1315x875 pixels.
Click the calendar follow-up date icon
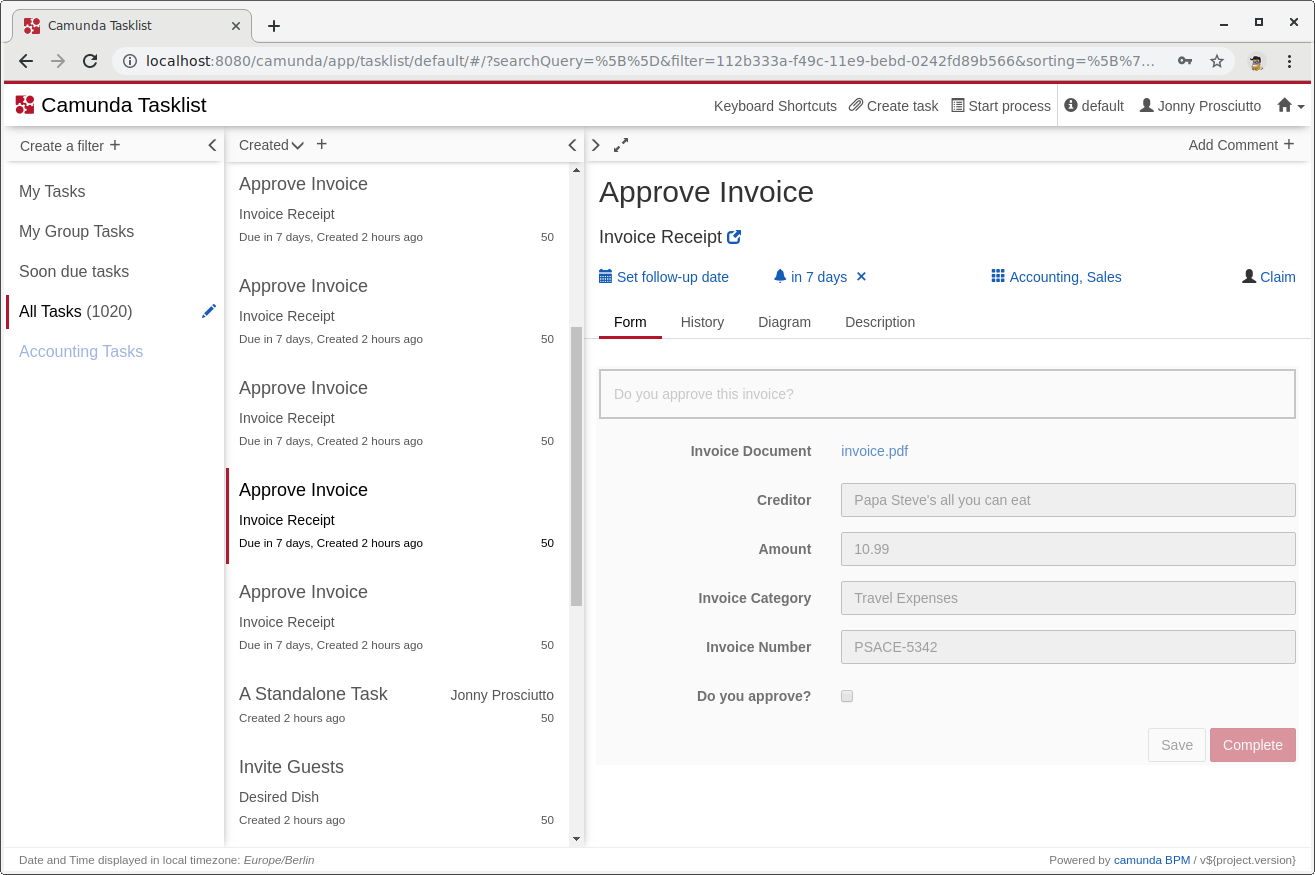pos(605,276)
